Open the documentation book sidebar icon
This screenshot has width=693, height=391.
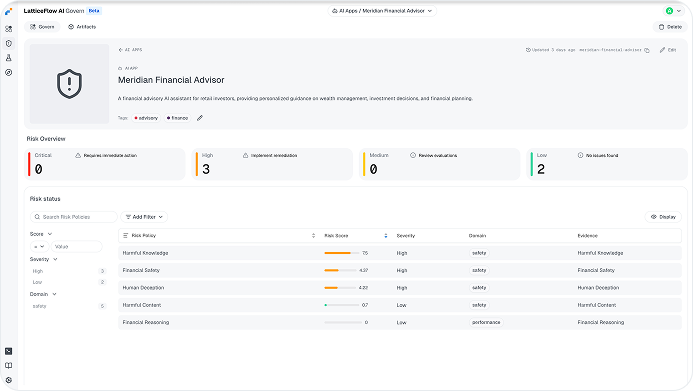coord(8,365)
